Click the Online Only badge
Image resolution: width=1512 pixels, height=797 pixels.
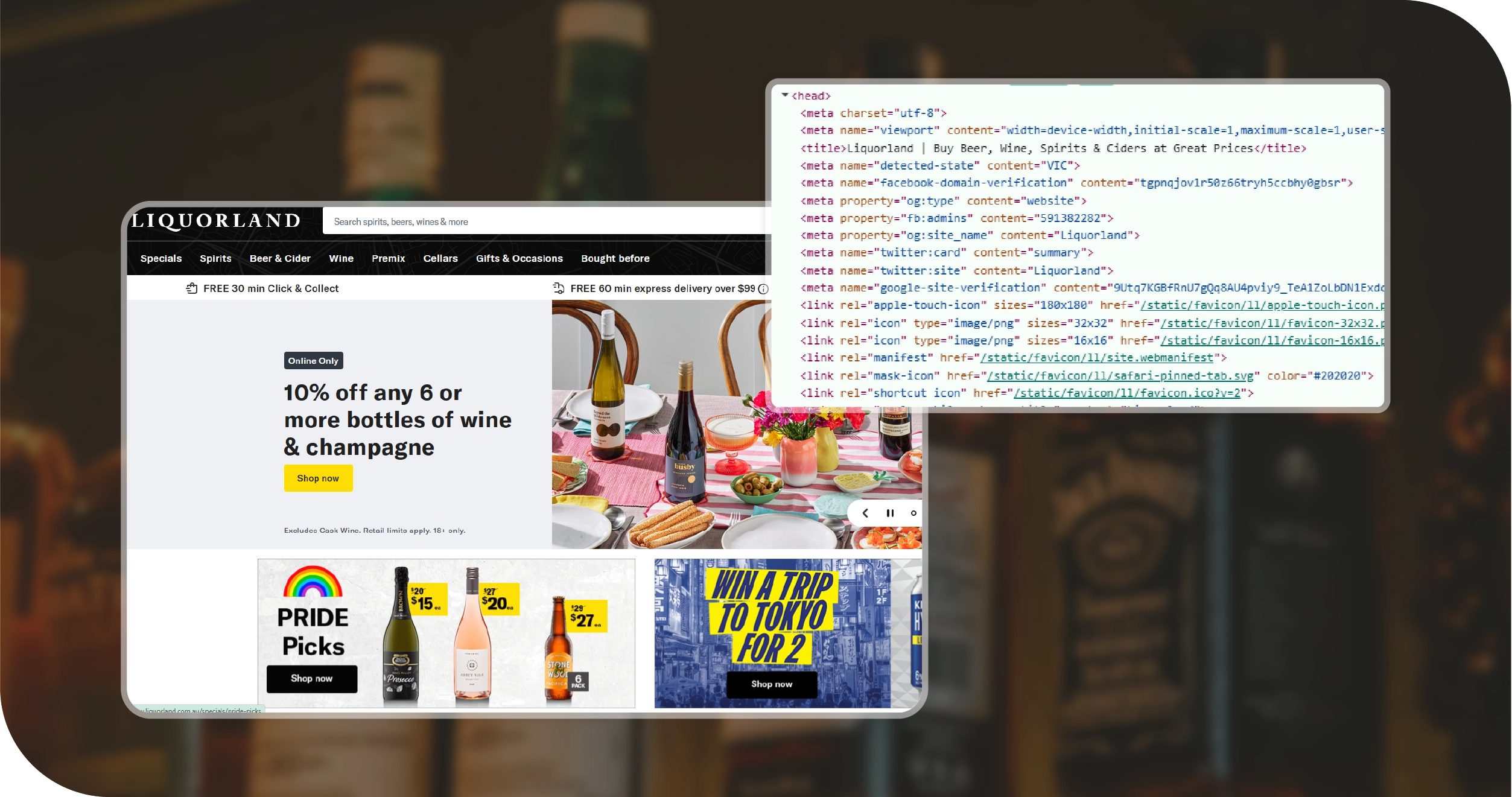313,361
